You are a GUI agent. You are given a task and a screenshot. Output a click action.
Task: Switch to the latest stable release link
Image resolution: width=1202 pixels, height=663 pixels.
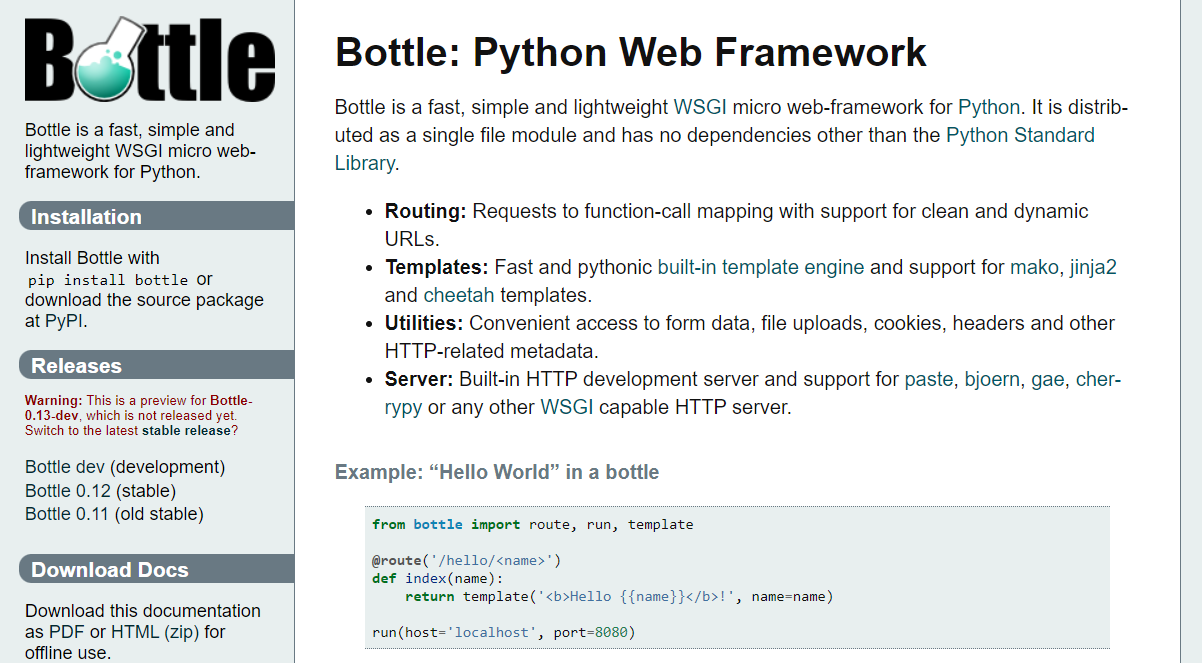click(x=186, y=431)
